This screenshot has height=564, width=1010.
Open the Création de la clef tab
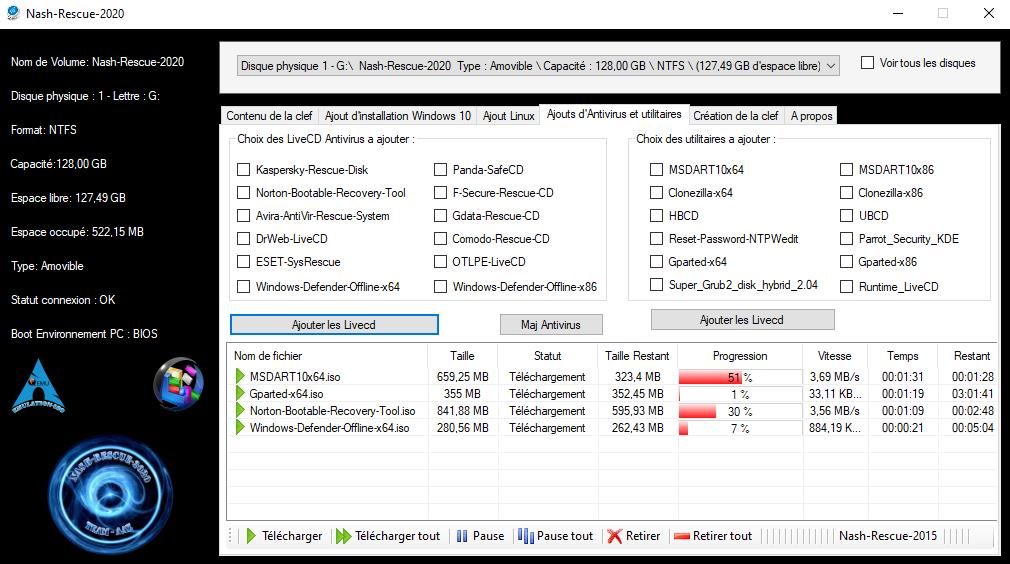tap(736, 115)
